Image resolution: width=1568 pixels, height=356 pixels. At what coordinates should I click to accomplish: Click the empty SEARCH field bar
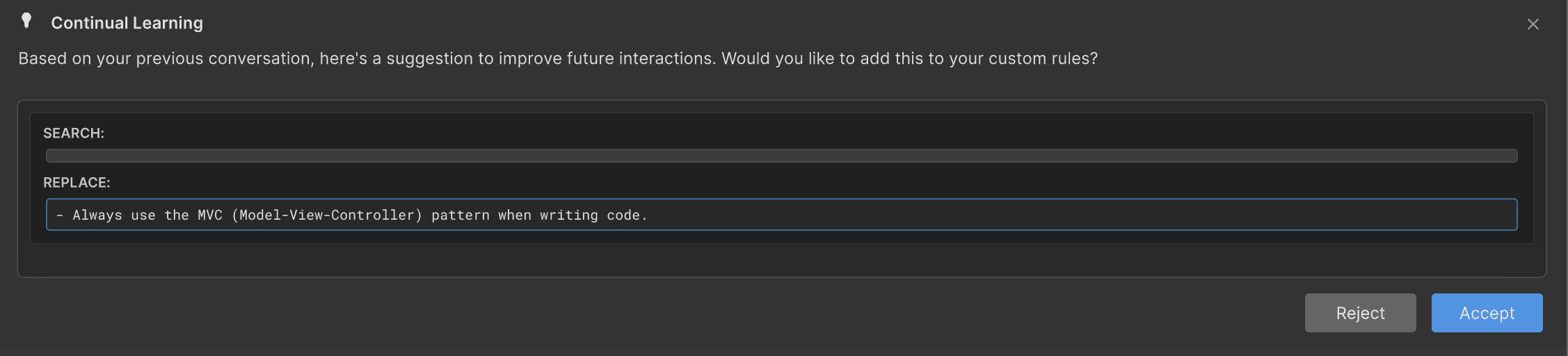click(781, 156)
